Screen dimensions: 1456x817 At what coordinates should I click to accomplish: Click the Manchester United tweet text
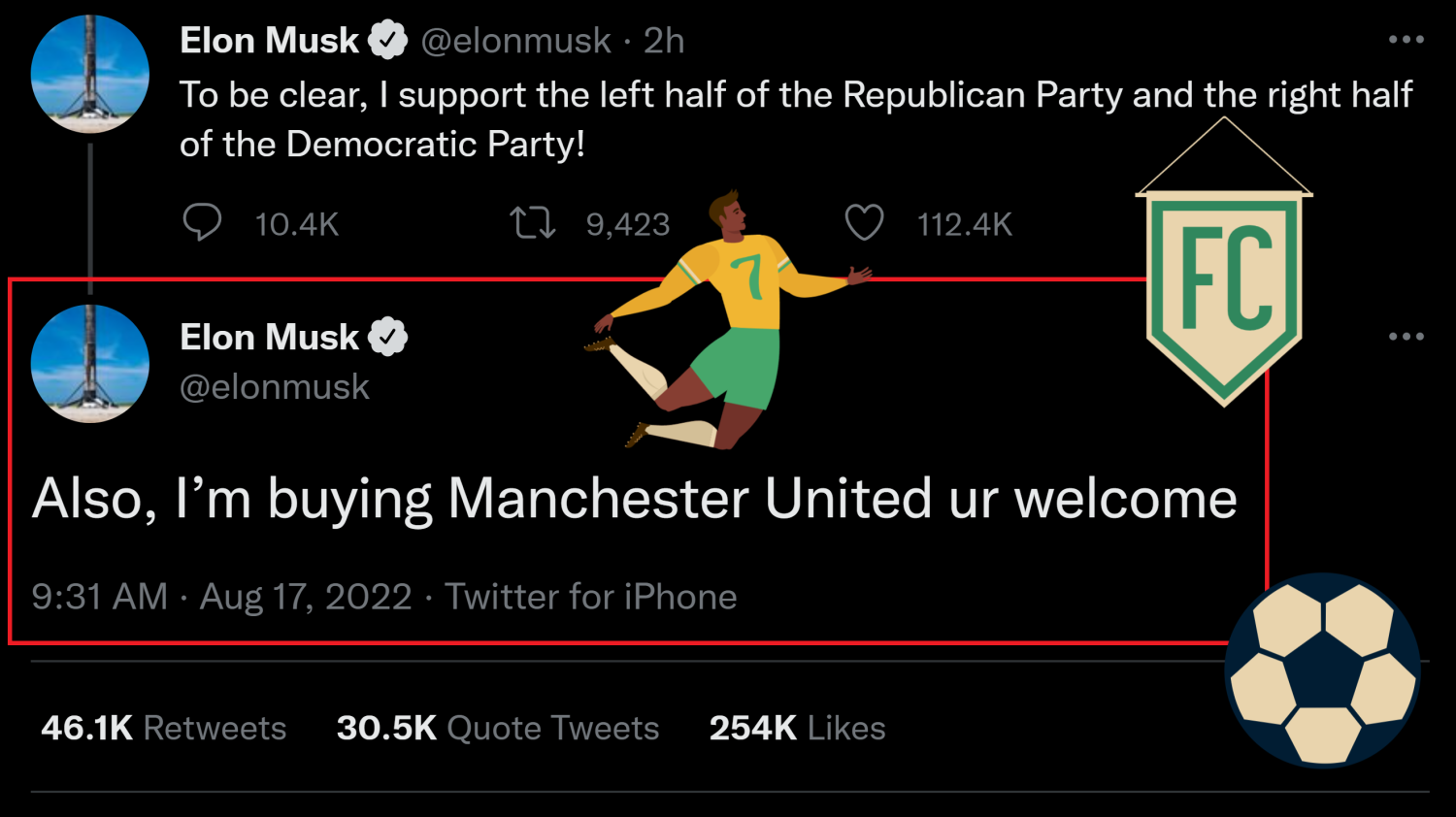[635, 500]
